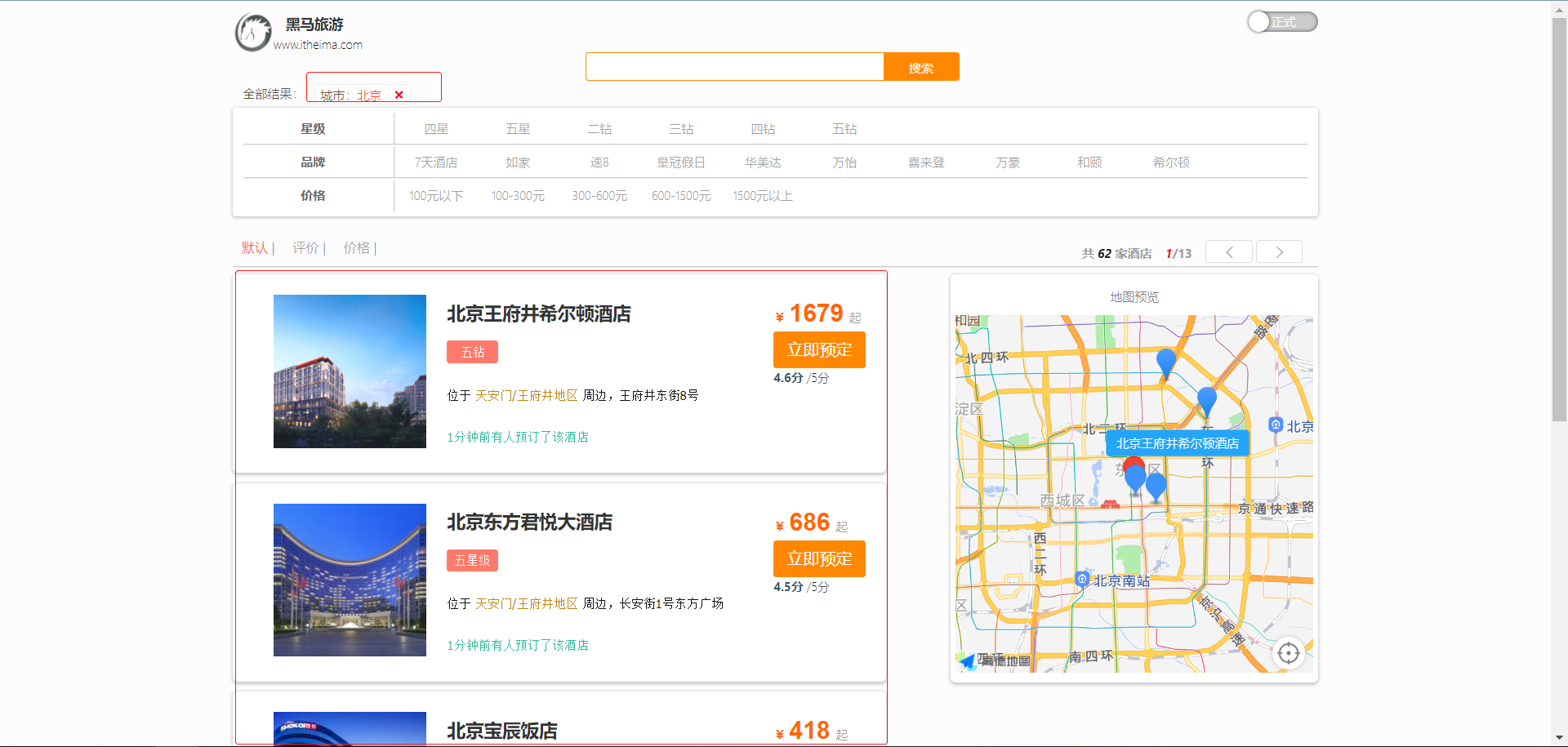Screen dimensions: 1568x747
Task: Click hotel title 北京宝辰饭店
Action: pos(501,731)
